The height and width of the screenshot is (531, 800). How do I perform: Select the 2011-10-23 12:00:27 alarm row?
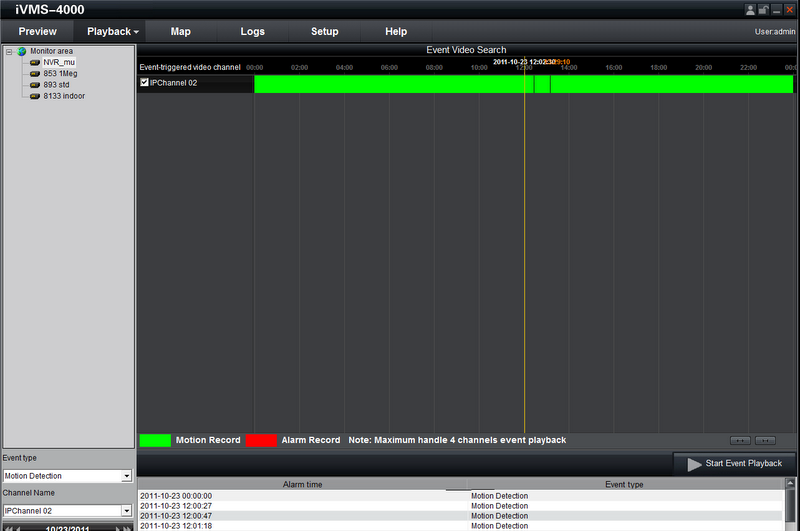click(460, 506)
